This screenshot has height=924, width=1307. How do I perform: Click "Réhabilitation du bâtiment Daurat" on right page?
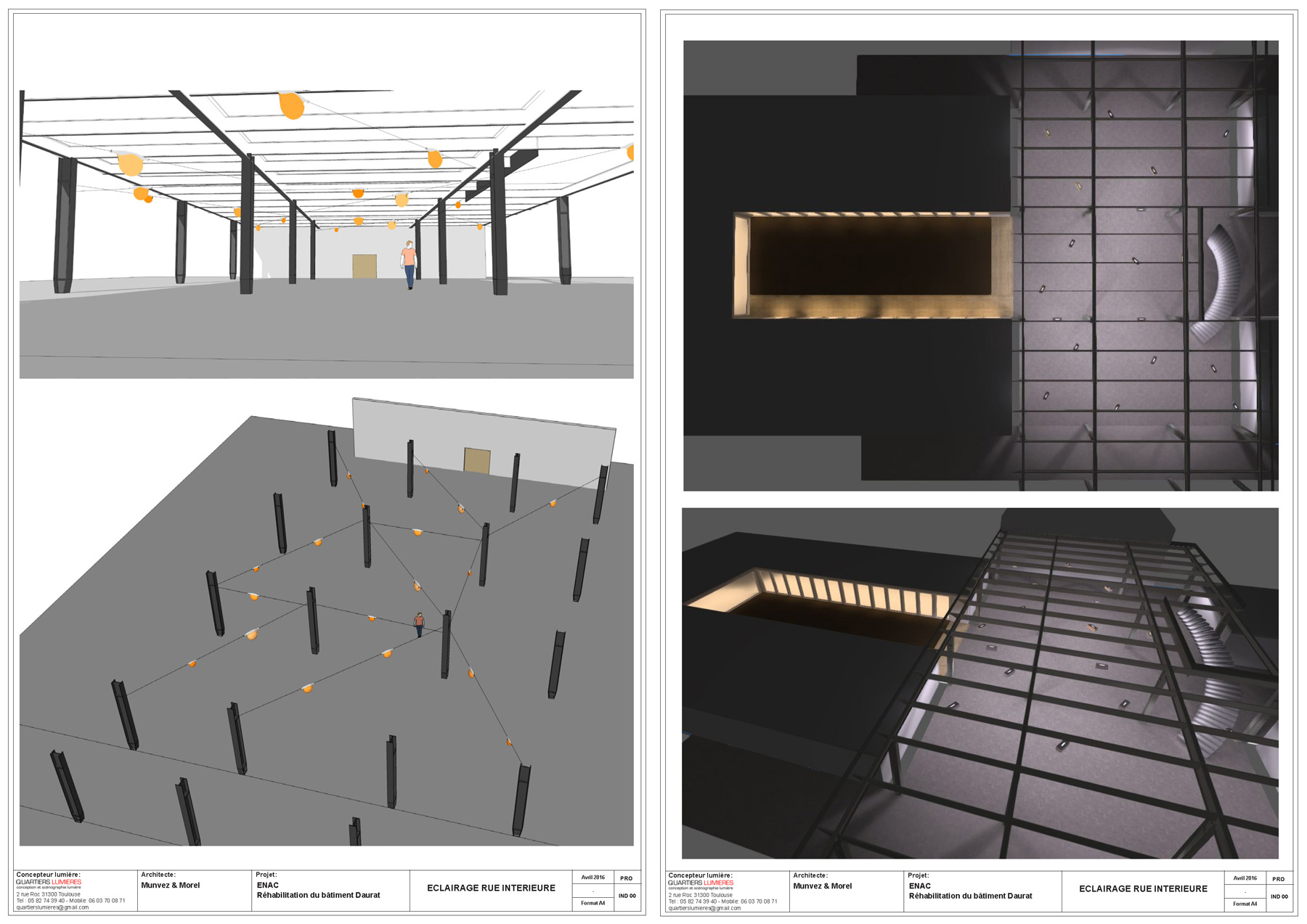click(970, 896)
